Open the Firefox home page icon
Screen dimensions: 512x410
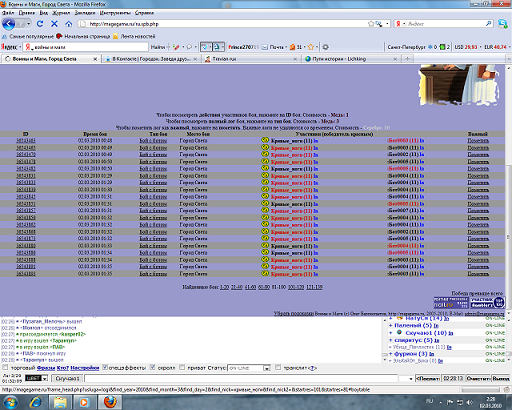[x=69, y=24]
